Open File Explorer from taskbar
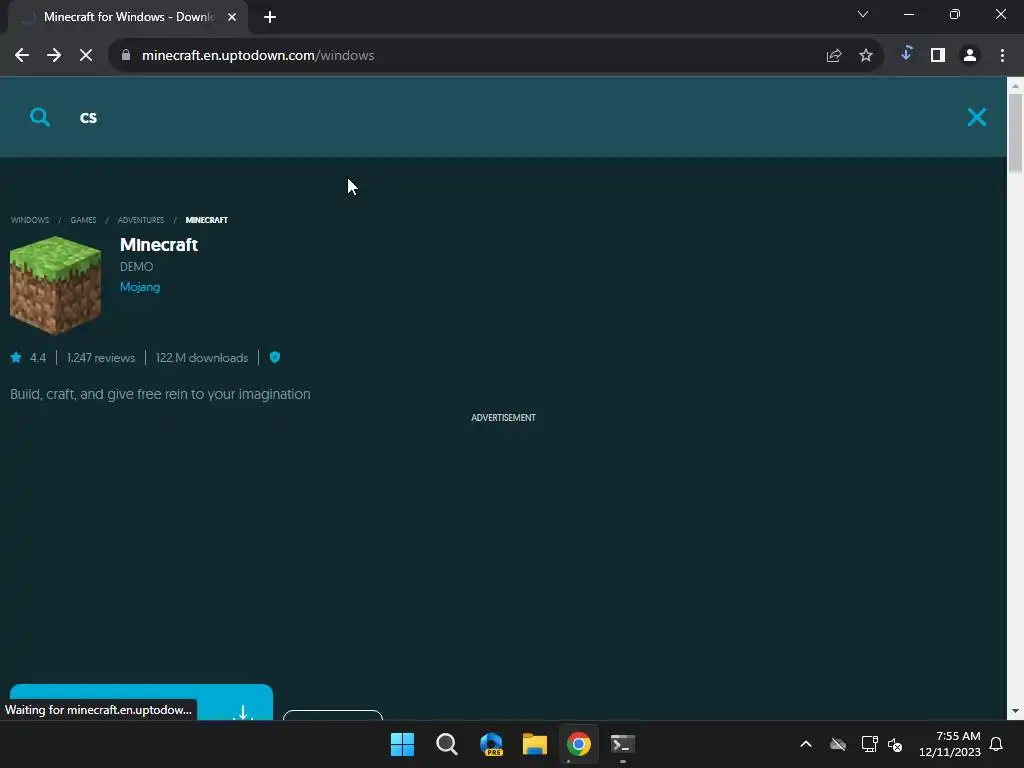1024x768 pixels. click(535, 744)
